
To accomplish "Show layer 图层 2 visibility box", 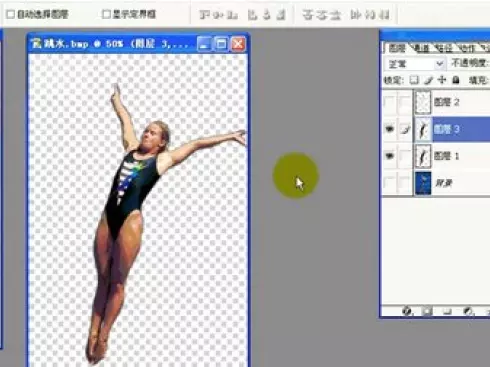I will 389,102.
